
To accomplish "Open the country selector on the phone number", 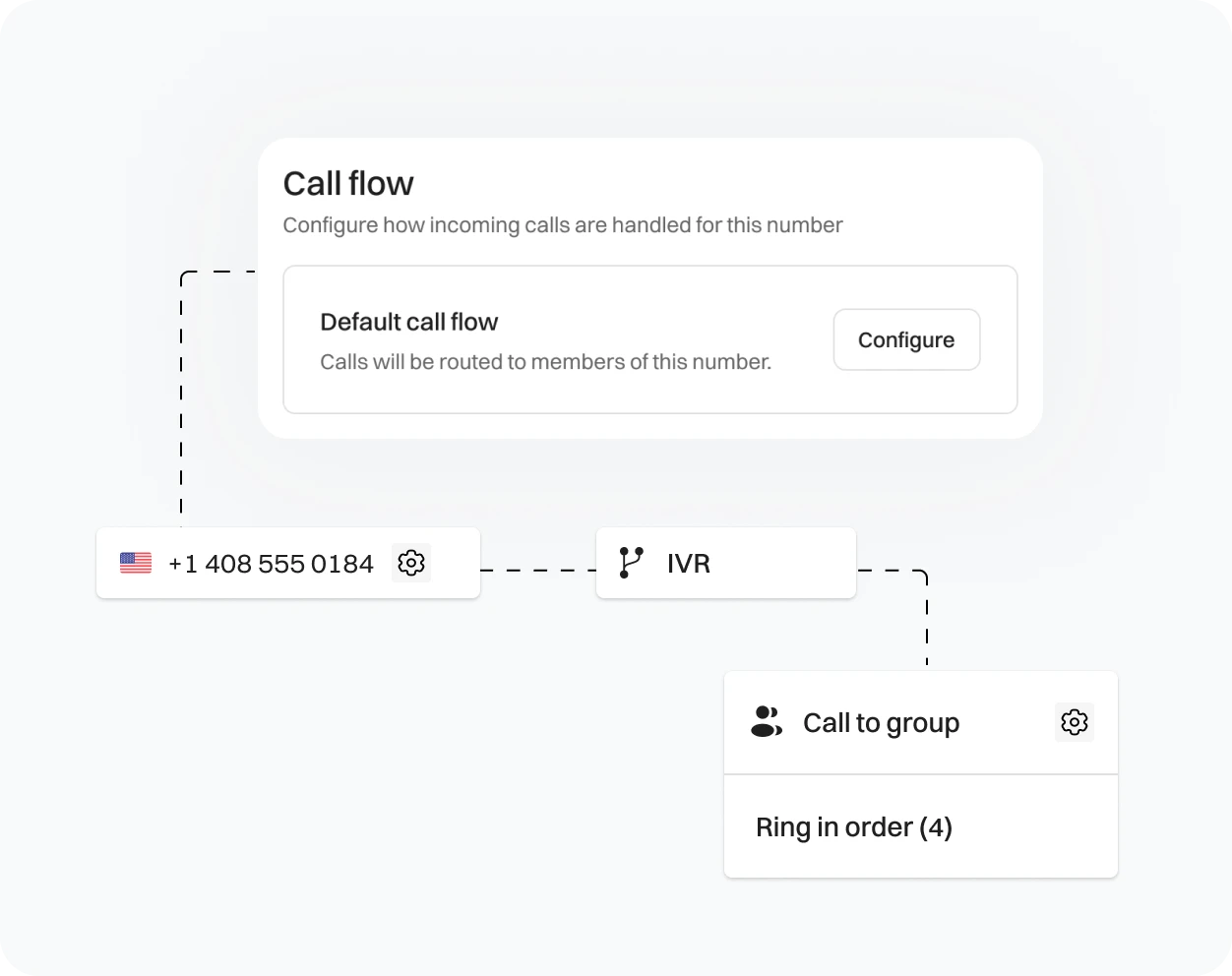I will coord(135,563).
